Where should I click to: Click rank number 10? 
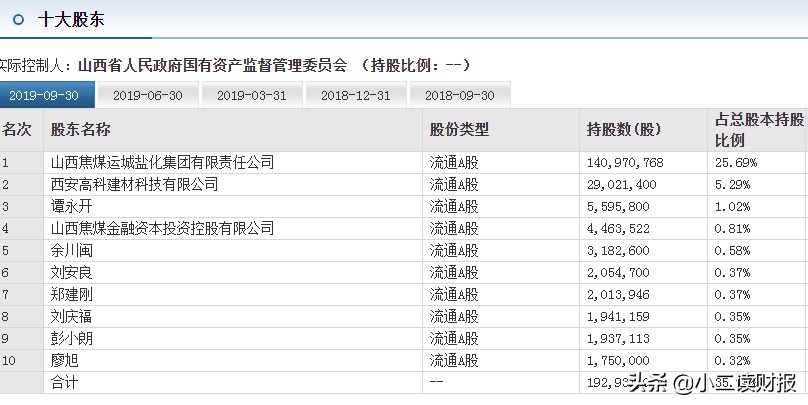(x=9, y=361)
